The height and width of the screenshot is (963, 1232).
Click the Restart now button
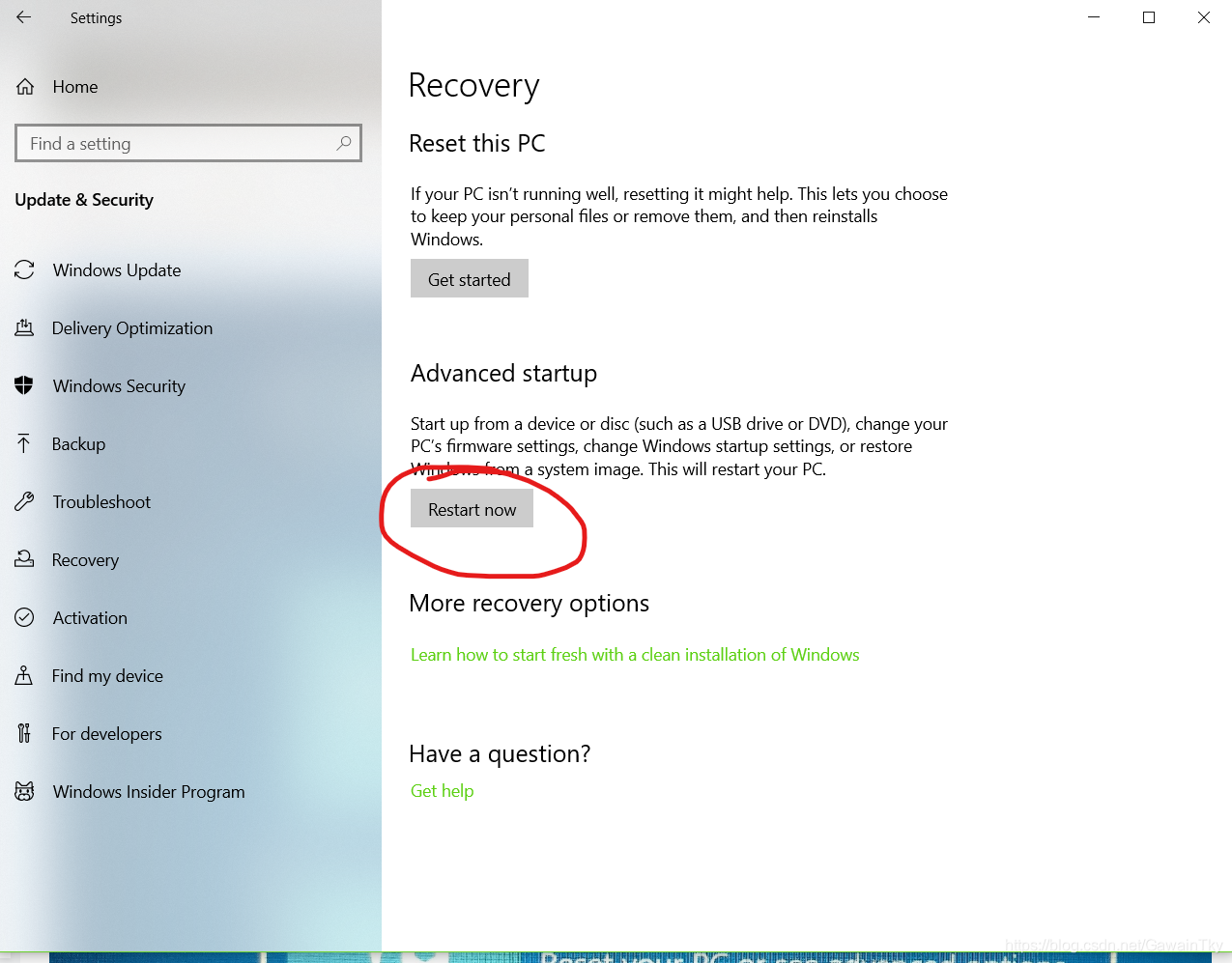pos(472,509)
